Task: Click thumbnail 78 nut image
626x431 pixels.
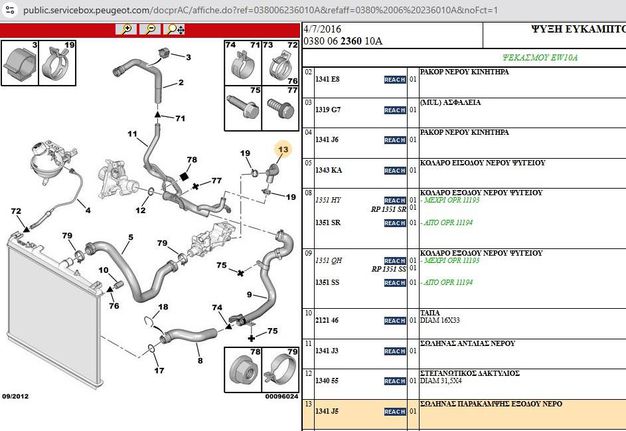Action: [x=243, y=370]
